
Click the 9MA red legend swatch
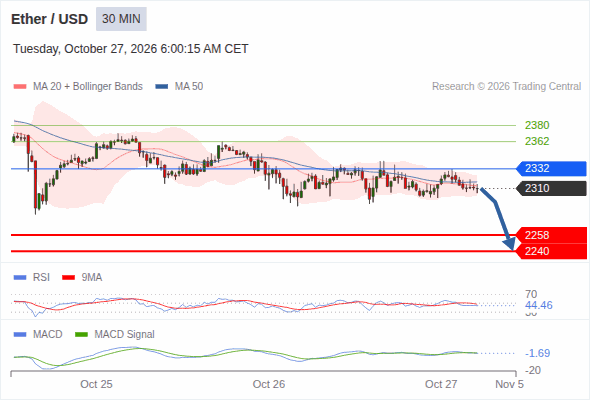[x=68, y=278]
